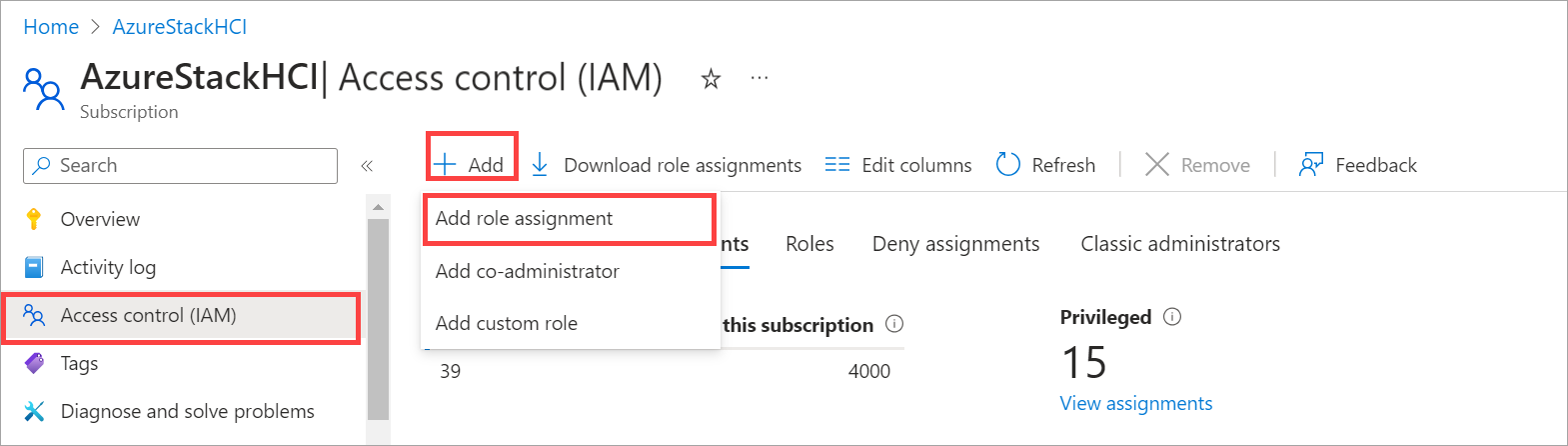This screenshot has height=446, width=1568.
Task: Click the Feedback person icon
Action: click(x=1311, y=165)
